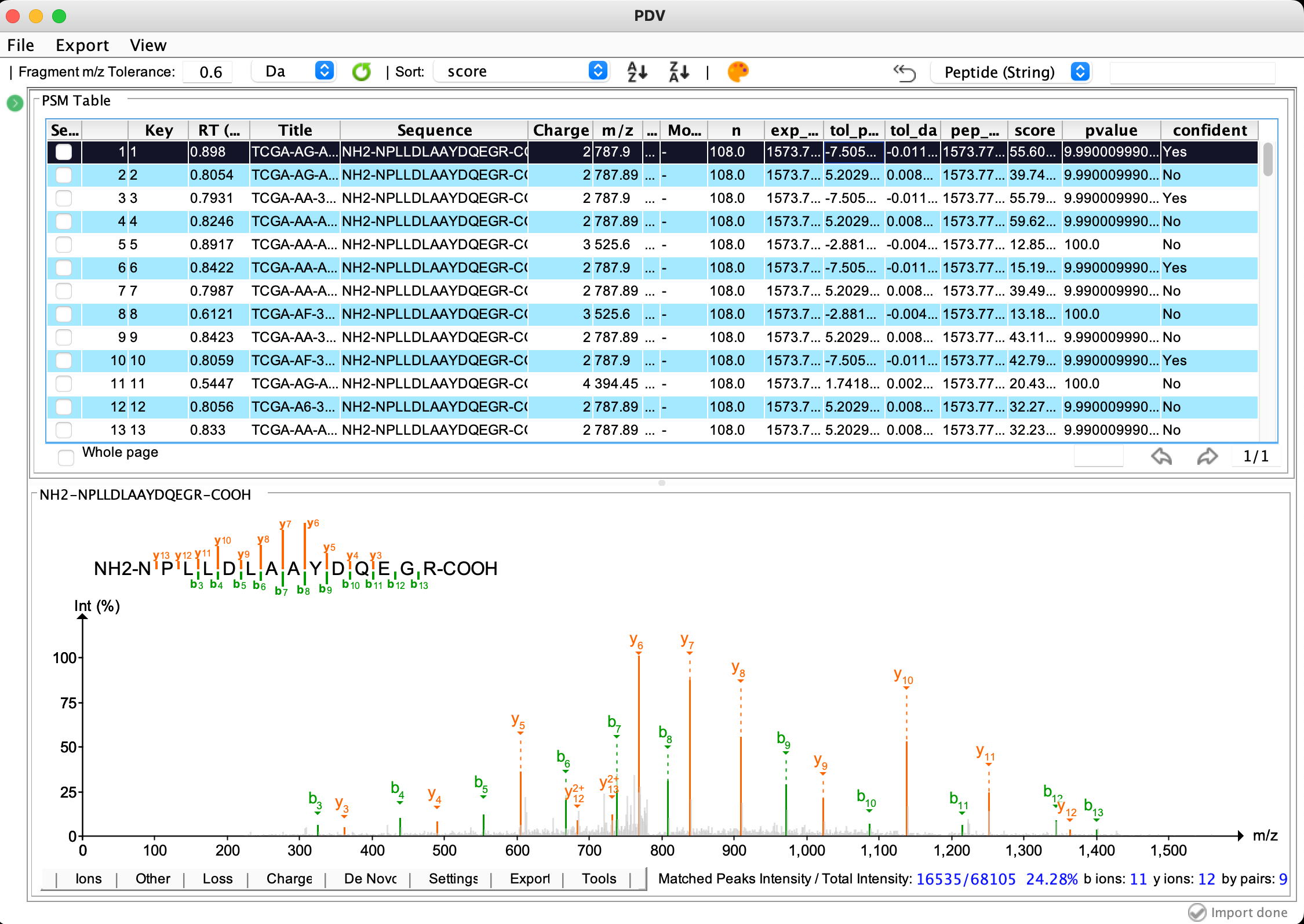The image size is (1304, 924).
Task: Click the back arrow icon beside Peptide (String)
Action: point(905,72)
